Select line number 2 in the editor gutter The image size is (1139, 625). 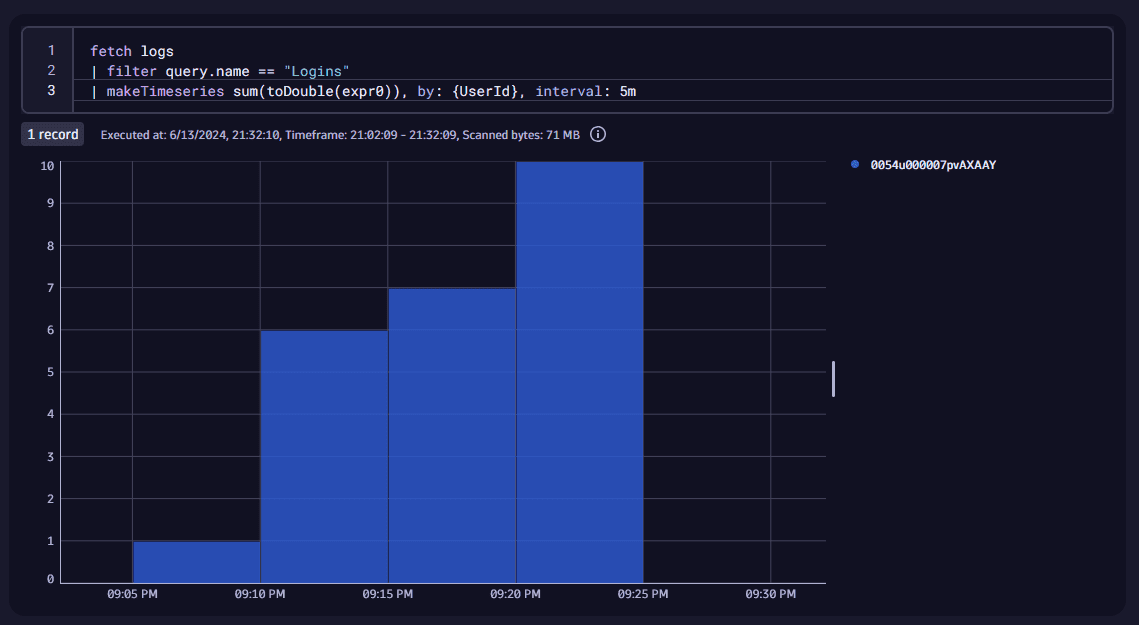point(51,71)
